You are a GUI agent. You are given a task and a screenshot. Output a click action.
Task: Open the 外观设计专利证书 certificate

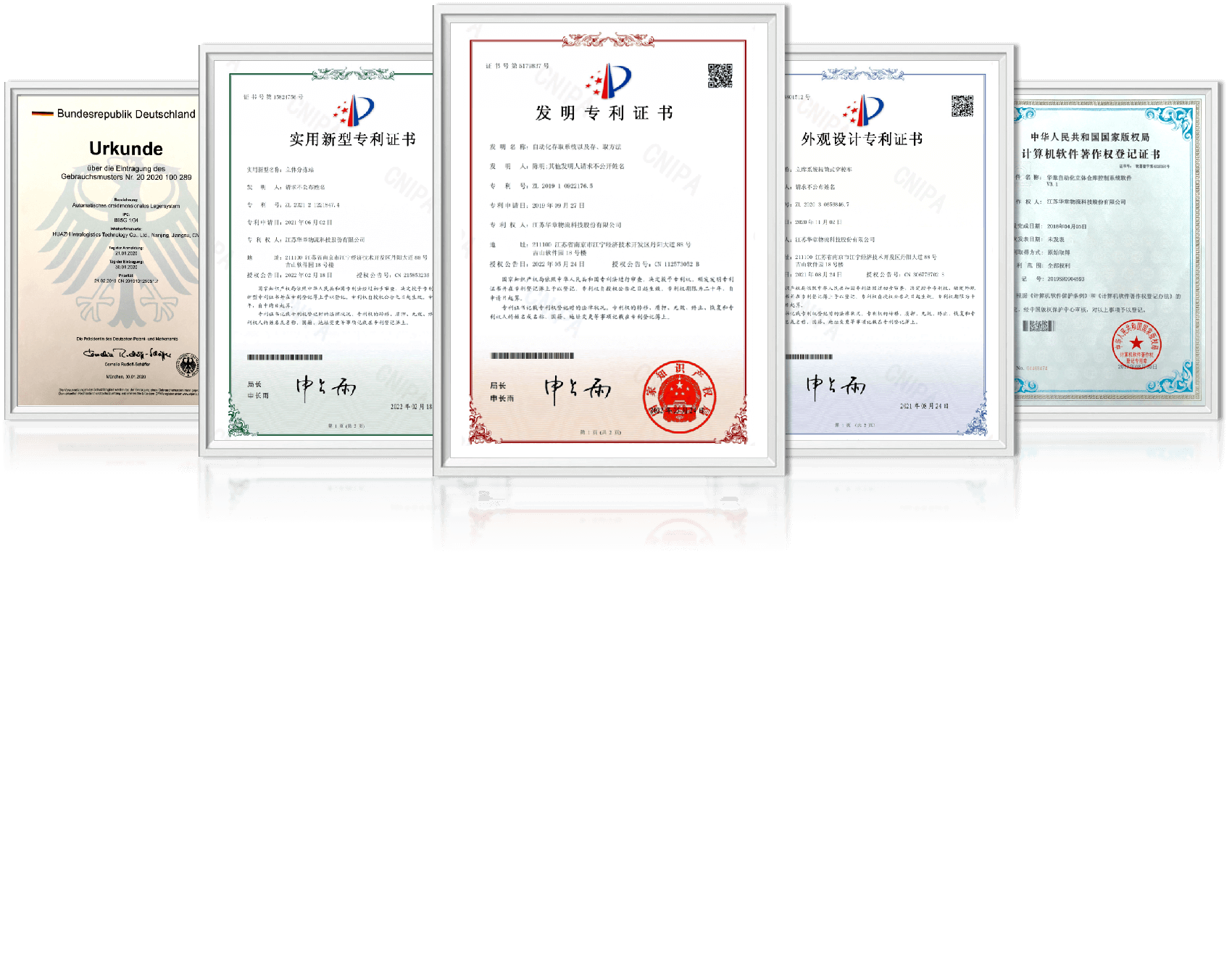tap(899, 250)
